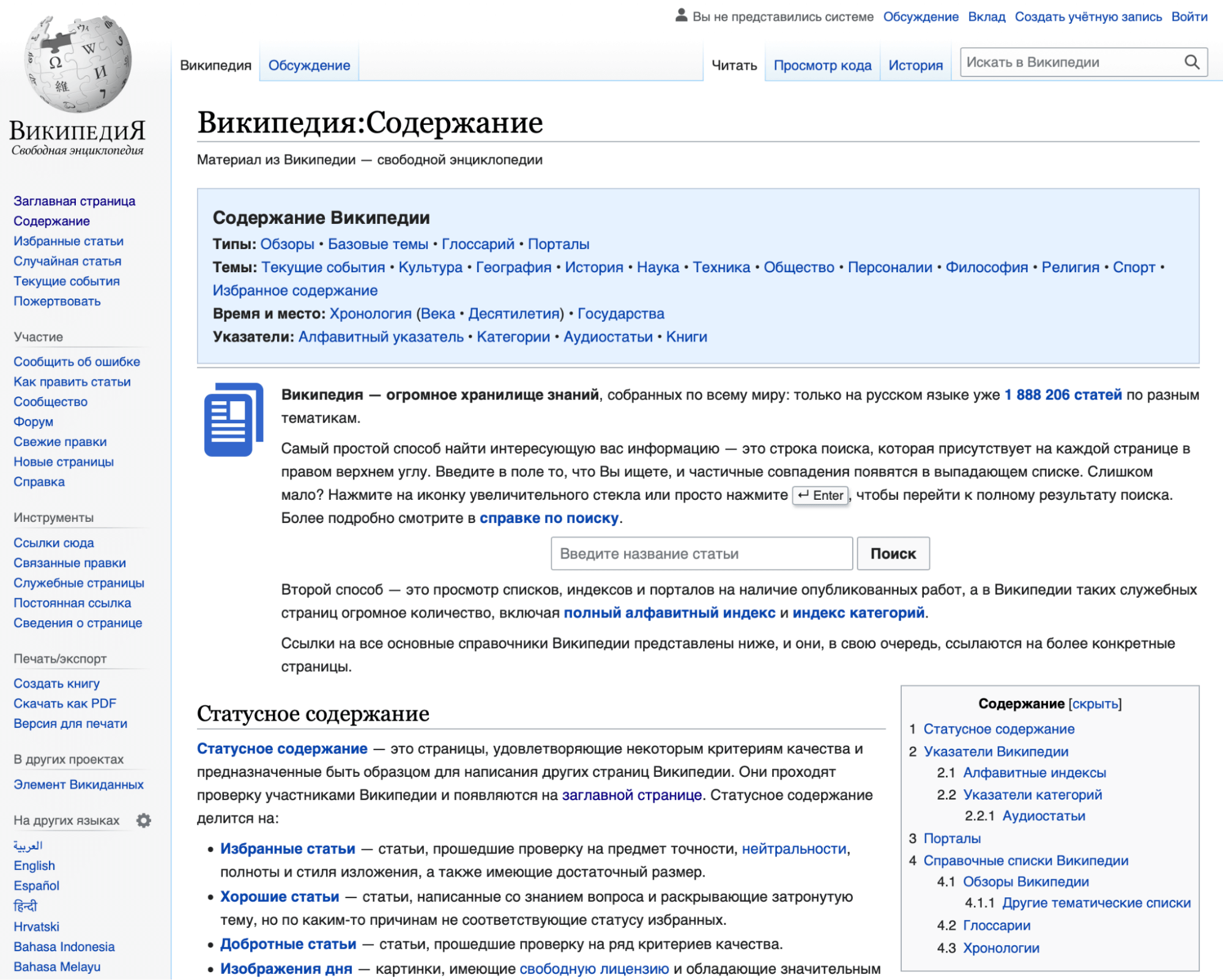Open language settings via the gear icon
Screen dimensions: 1223x980
(x=144, y=821)
